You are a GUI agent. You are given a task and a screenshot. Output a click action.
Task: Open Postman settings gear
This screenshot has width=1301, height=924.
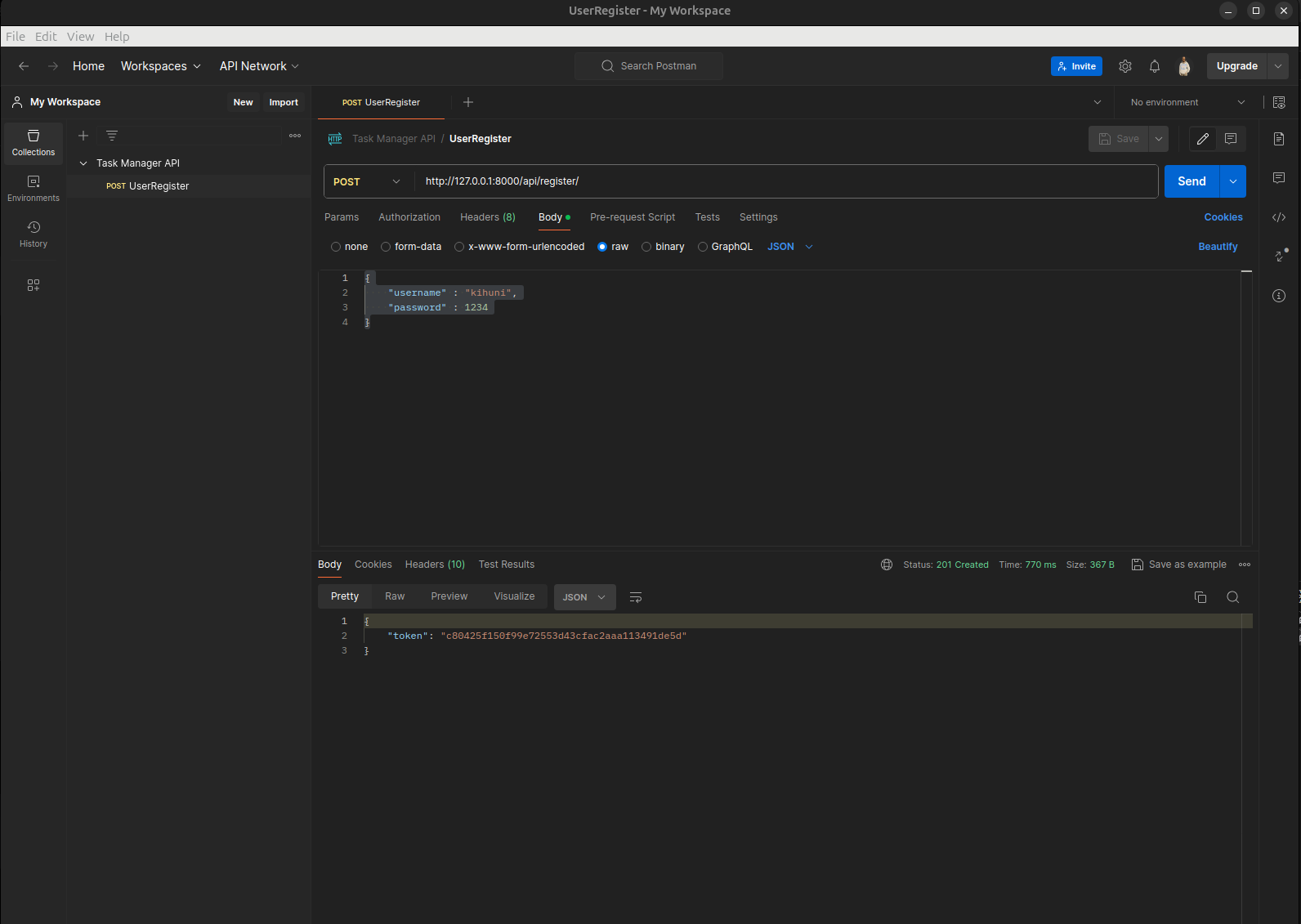click(1125, 66)
